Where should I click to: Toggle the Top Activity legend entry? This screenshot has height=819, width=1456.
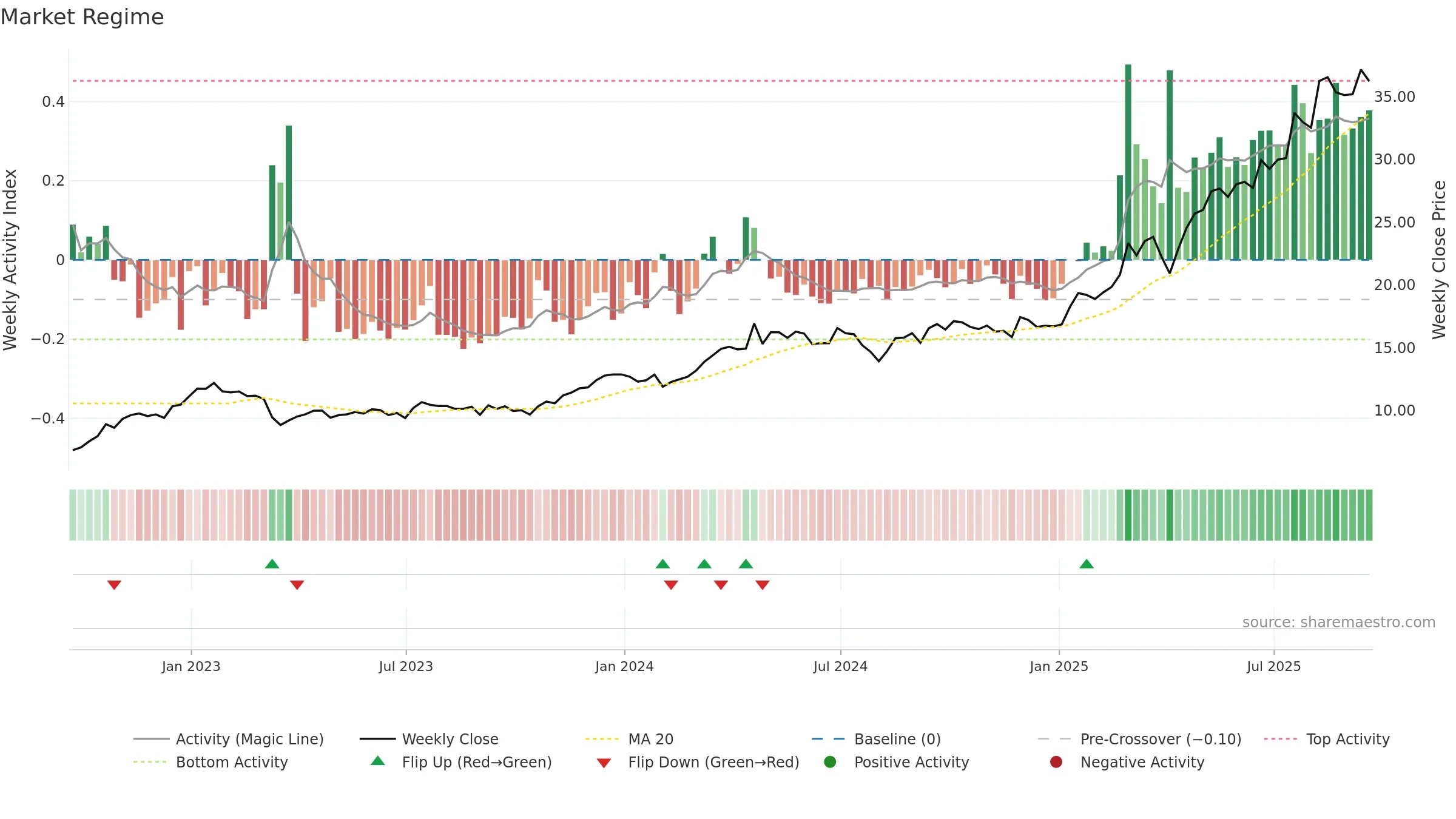click(x=1327, y=739)
